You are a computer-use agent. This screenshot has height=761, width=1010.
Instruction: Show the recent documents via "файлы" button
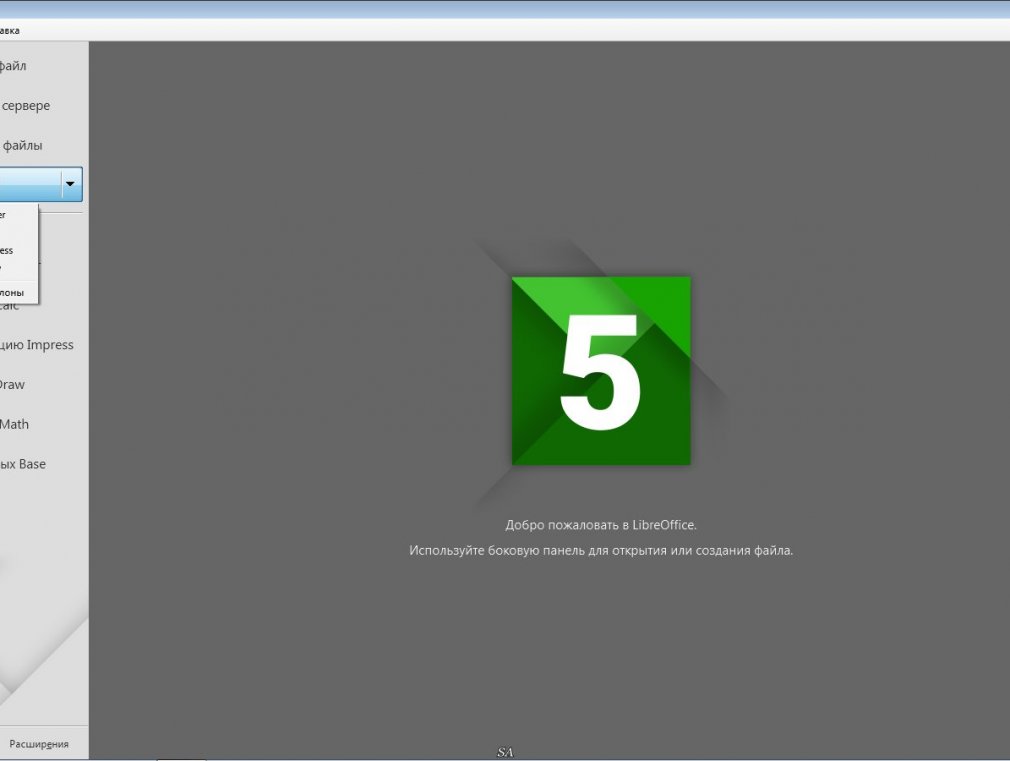pos(22,146)
